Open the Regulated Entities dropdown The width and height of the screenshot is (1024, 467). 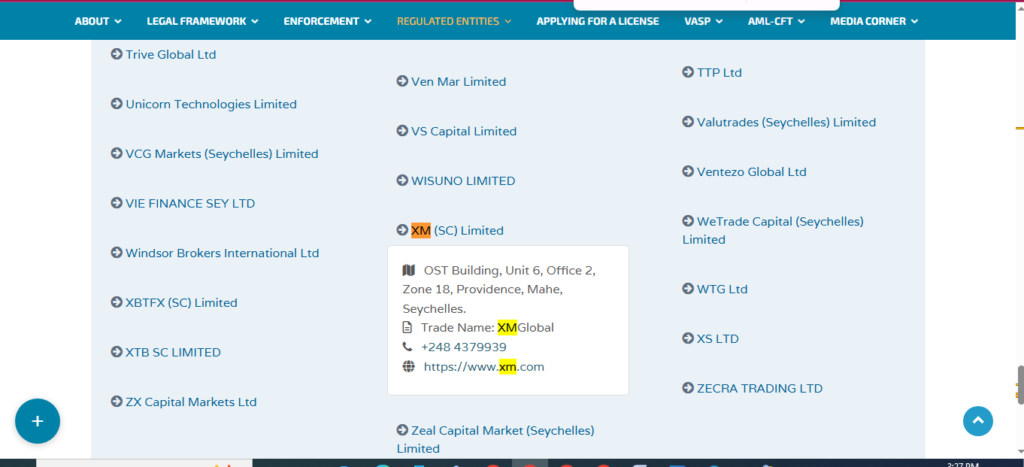(x=454, y=21)
